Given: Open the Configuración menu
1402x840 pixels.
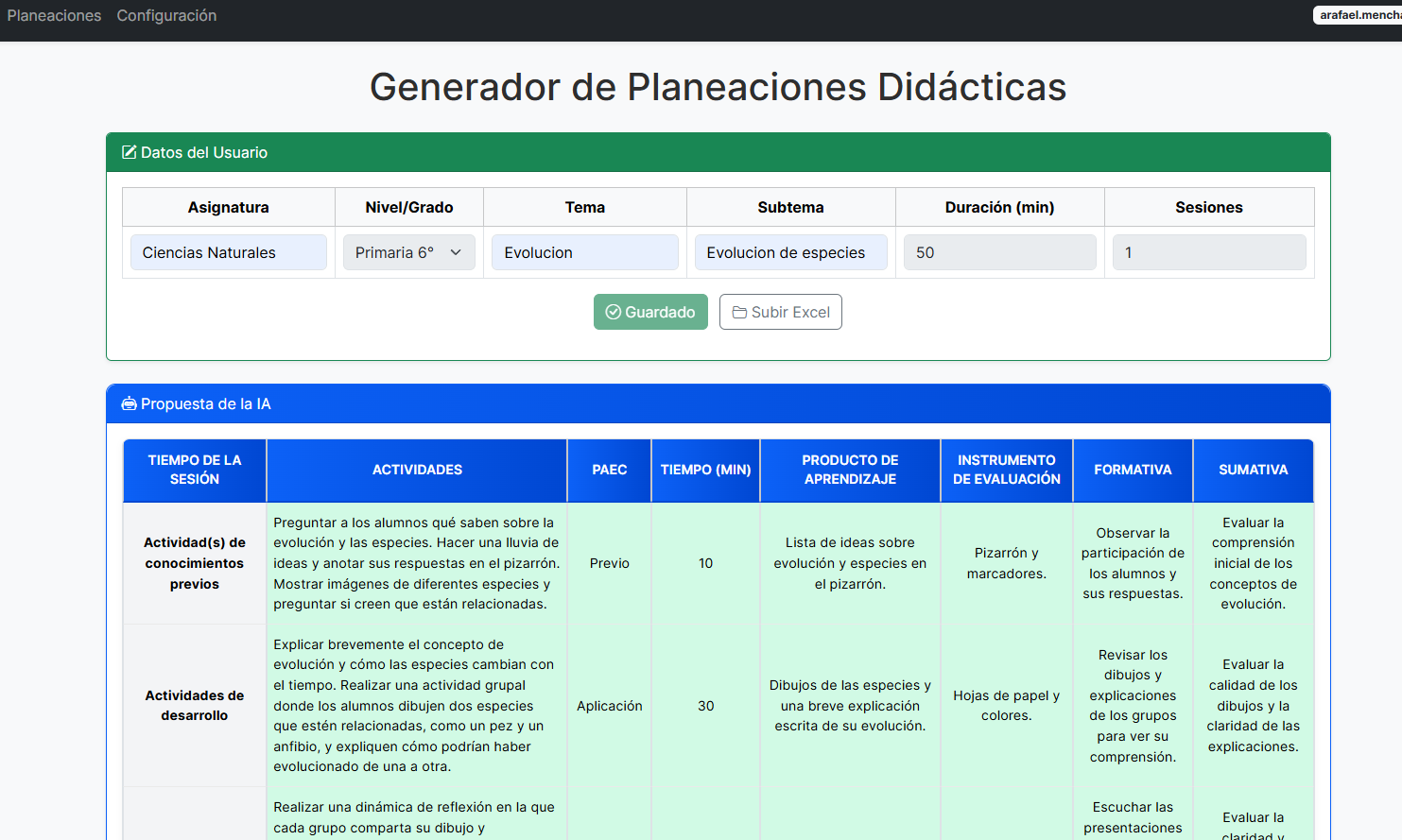Looking at the screenshot, I should [x=166, y=15].
